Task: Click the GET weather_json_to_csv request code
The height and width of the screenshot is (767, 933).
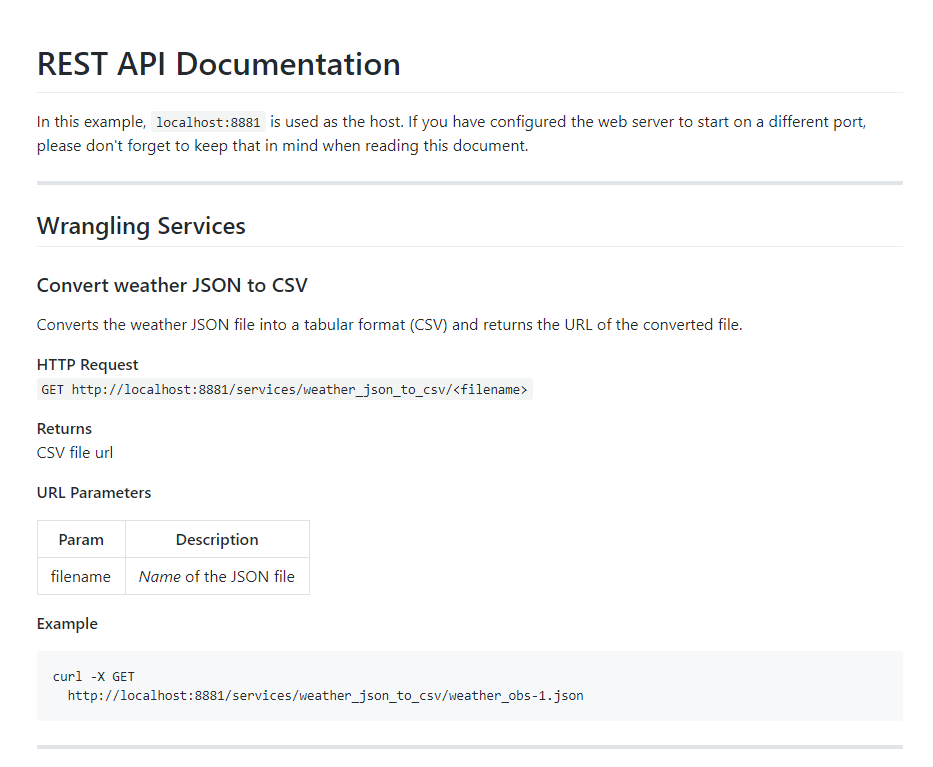Action: tap(284, 390)
